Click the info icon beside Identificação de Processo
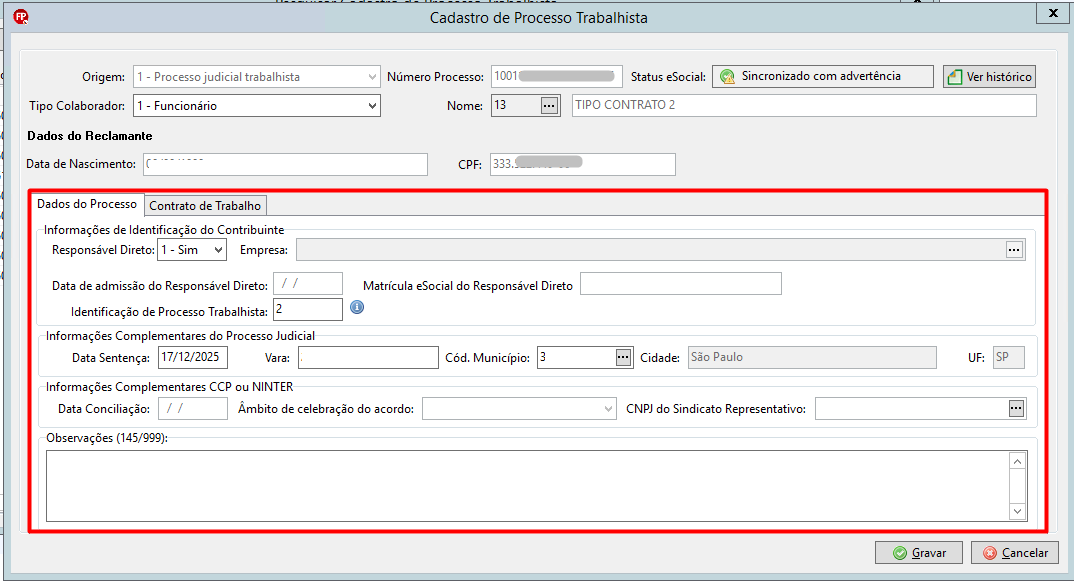 click(x=357, y=307)
